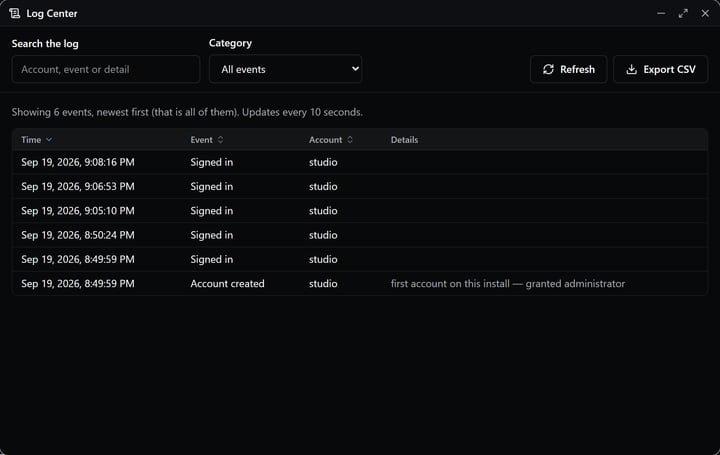The height and width of the screenshot is (455, 720).
Task: Select the 8:50:24 PM Signed in row
Action: point(360,235)
